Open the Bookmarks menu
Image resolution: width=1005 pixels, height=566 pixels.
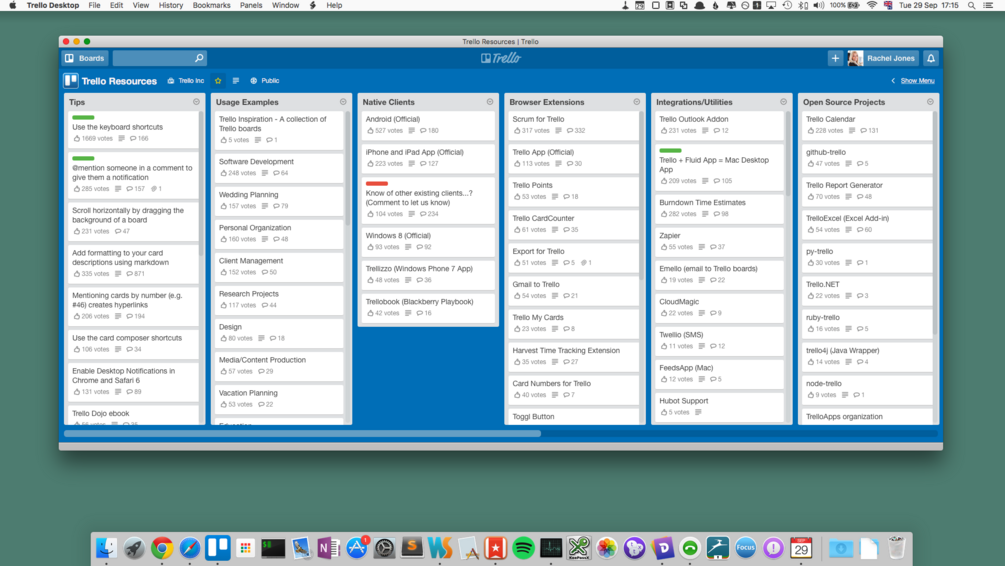(x=212, y=5)
